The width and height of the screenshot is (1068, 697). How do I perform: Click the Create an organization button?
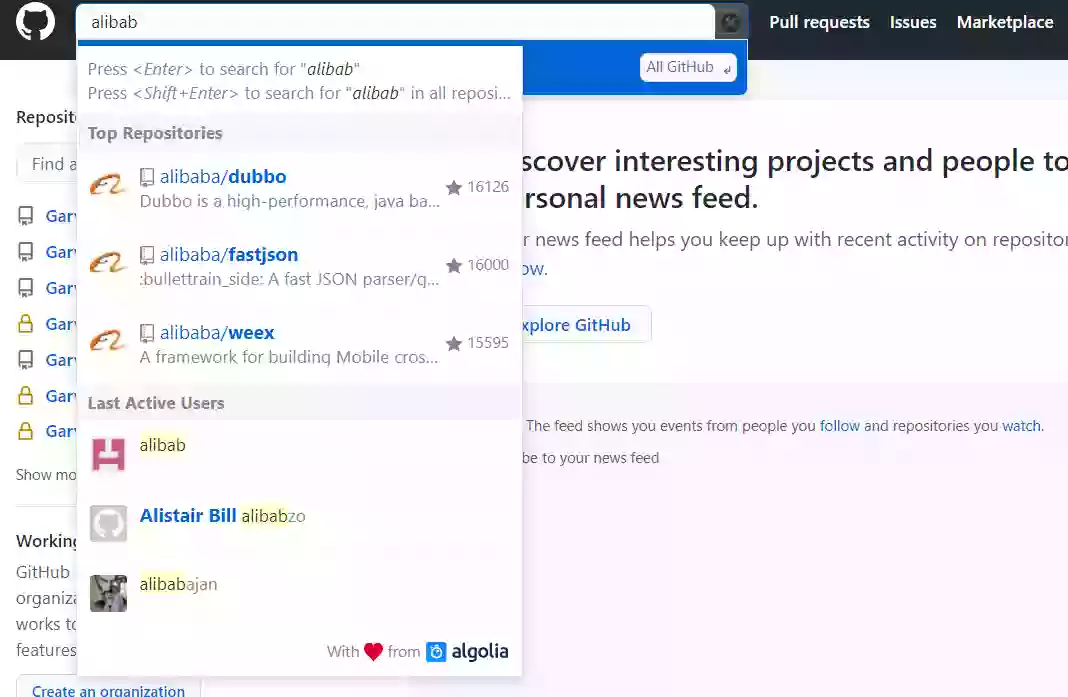(108, 689)
